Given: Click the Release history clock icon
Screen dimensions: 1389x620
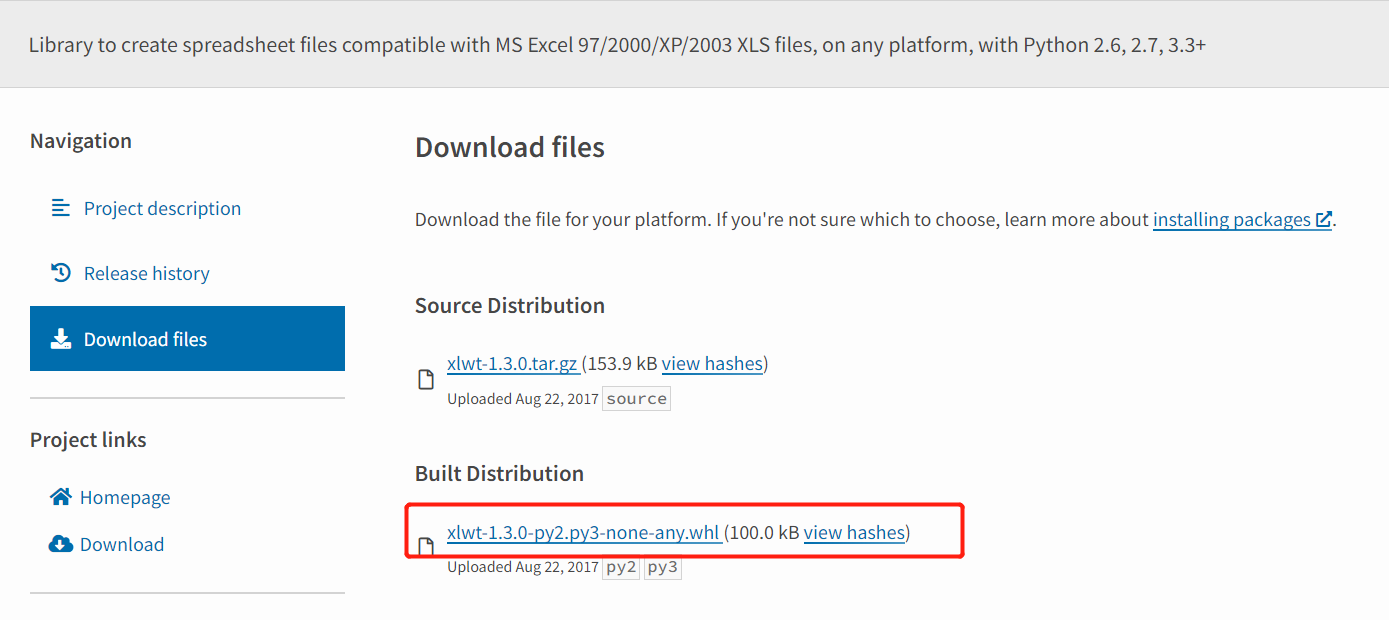Looking at the screenshot, I should tap(61, 273).
